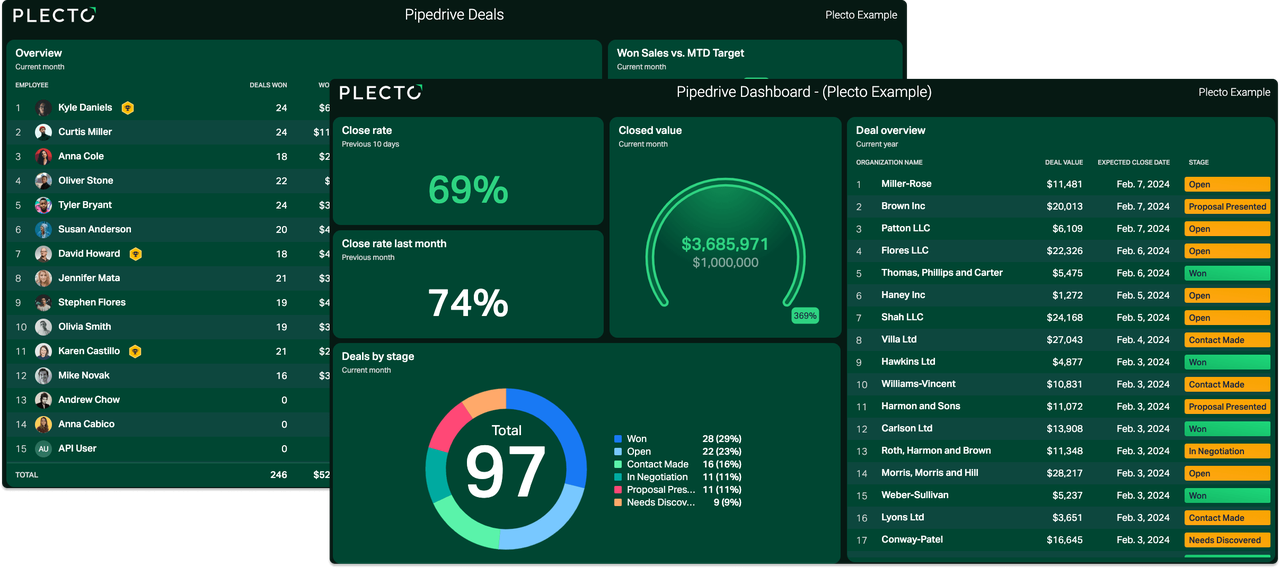This screenshot has height=568, width=1280.
Task: Click the Hawkins Ltd organization name
Action: pos(908,362)
